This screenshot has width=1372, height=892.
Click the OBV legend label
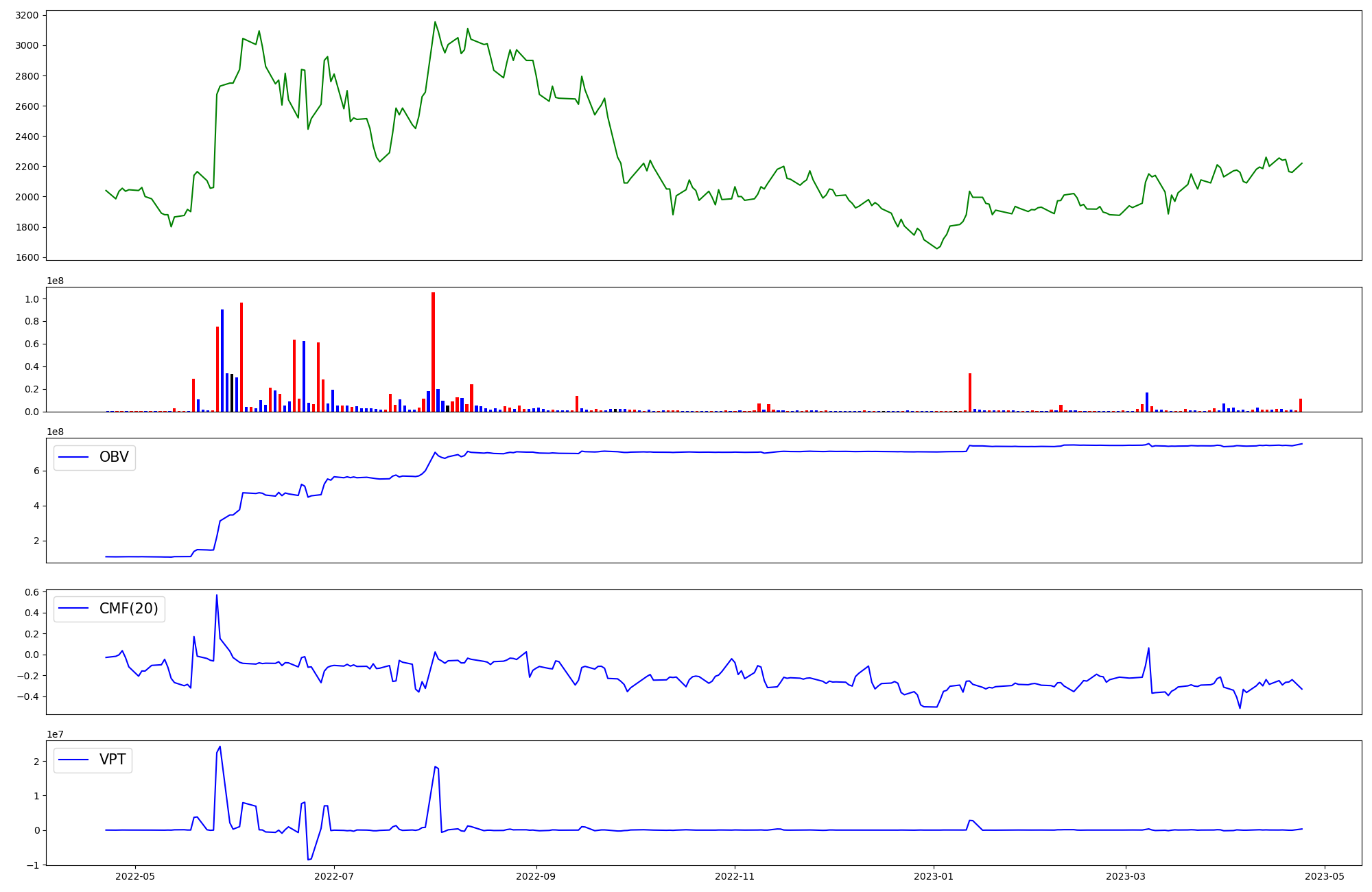(114, 457)
